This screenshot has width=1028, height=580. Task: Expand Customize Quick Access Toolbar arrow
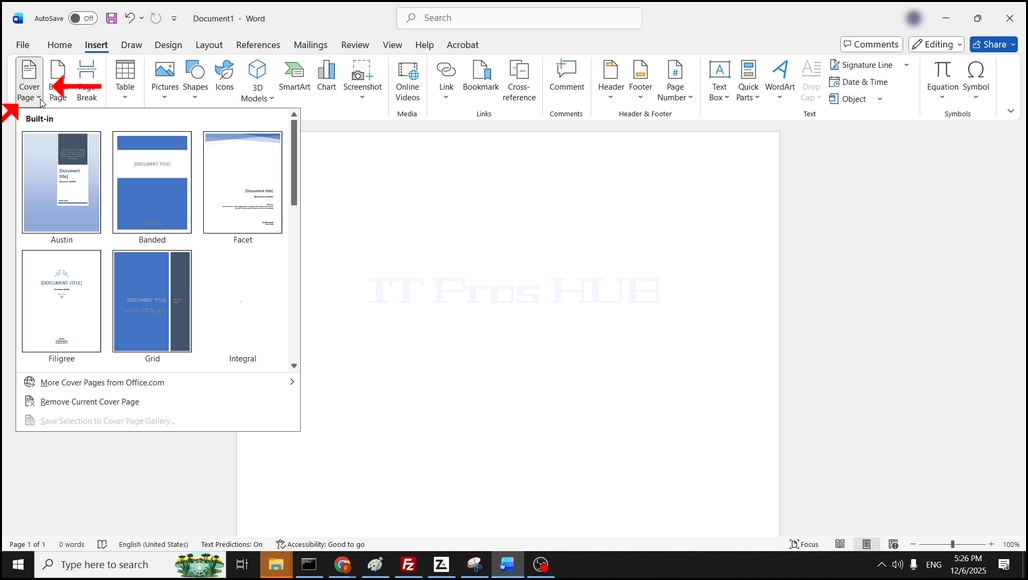pos(174,18)
